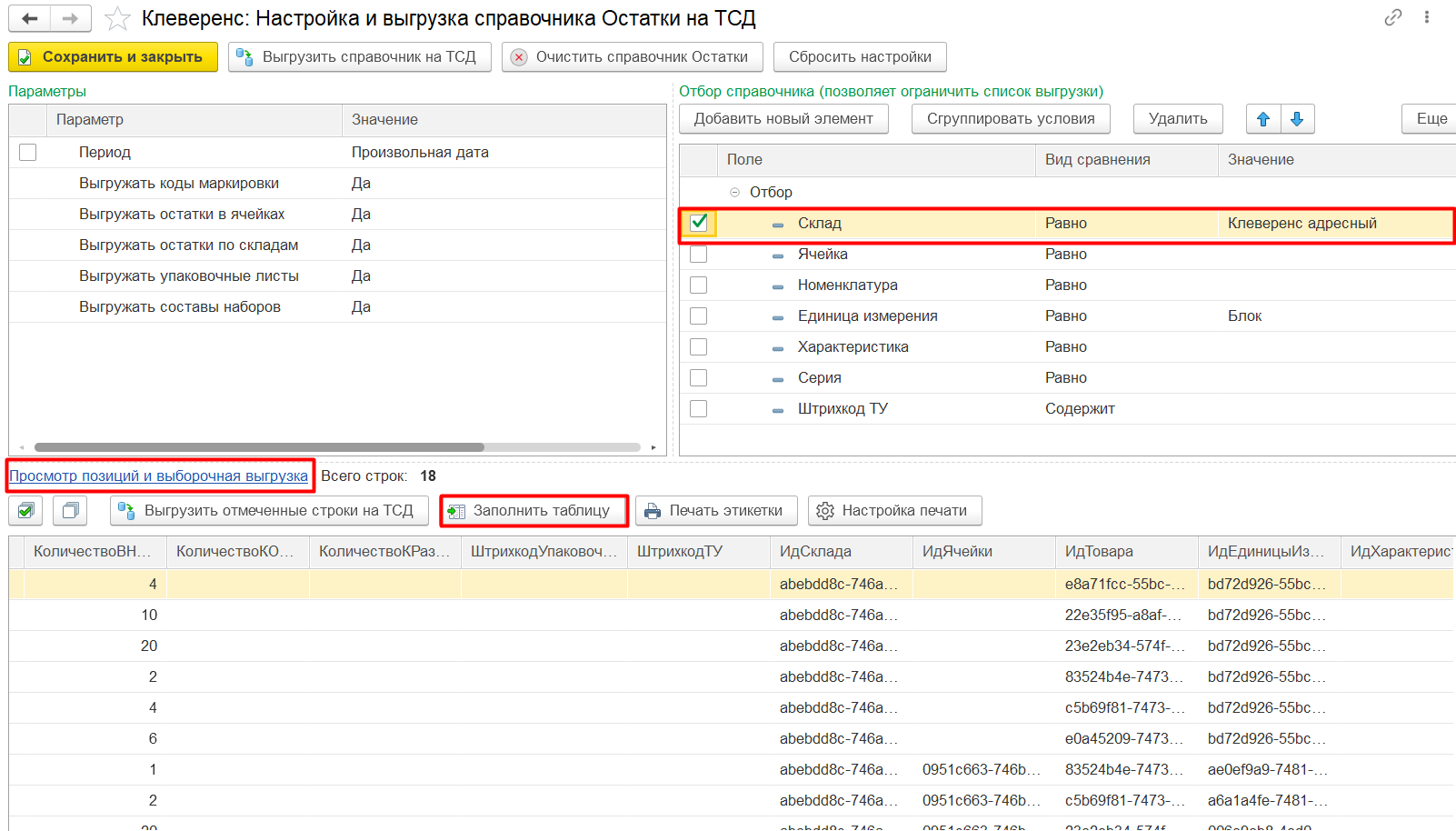Screen dimensions: 1456x831
Task: Copy link via the chain icon
Action: tap(1392, 17)
